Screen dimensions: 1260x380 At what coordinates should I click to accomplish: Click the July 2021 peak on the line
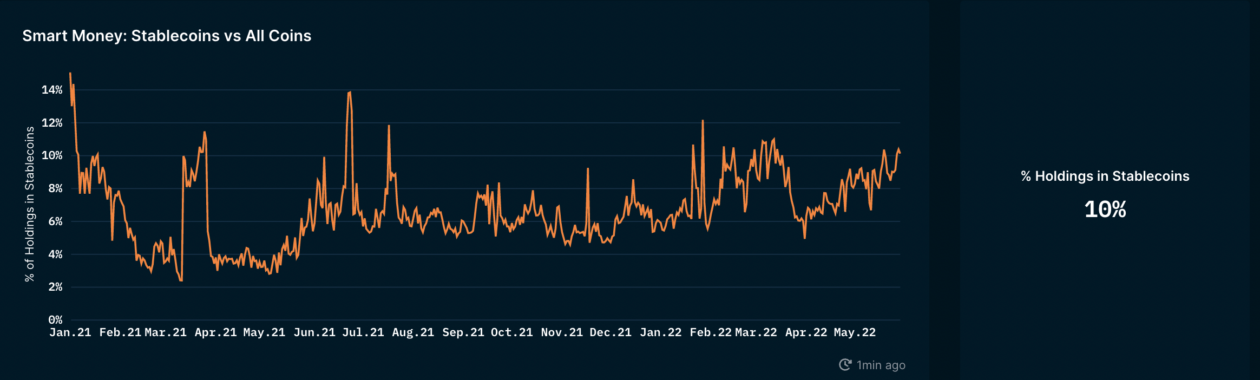[x=349, y=92]
